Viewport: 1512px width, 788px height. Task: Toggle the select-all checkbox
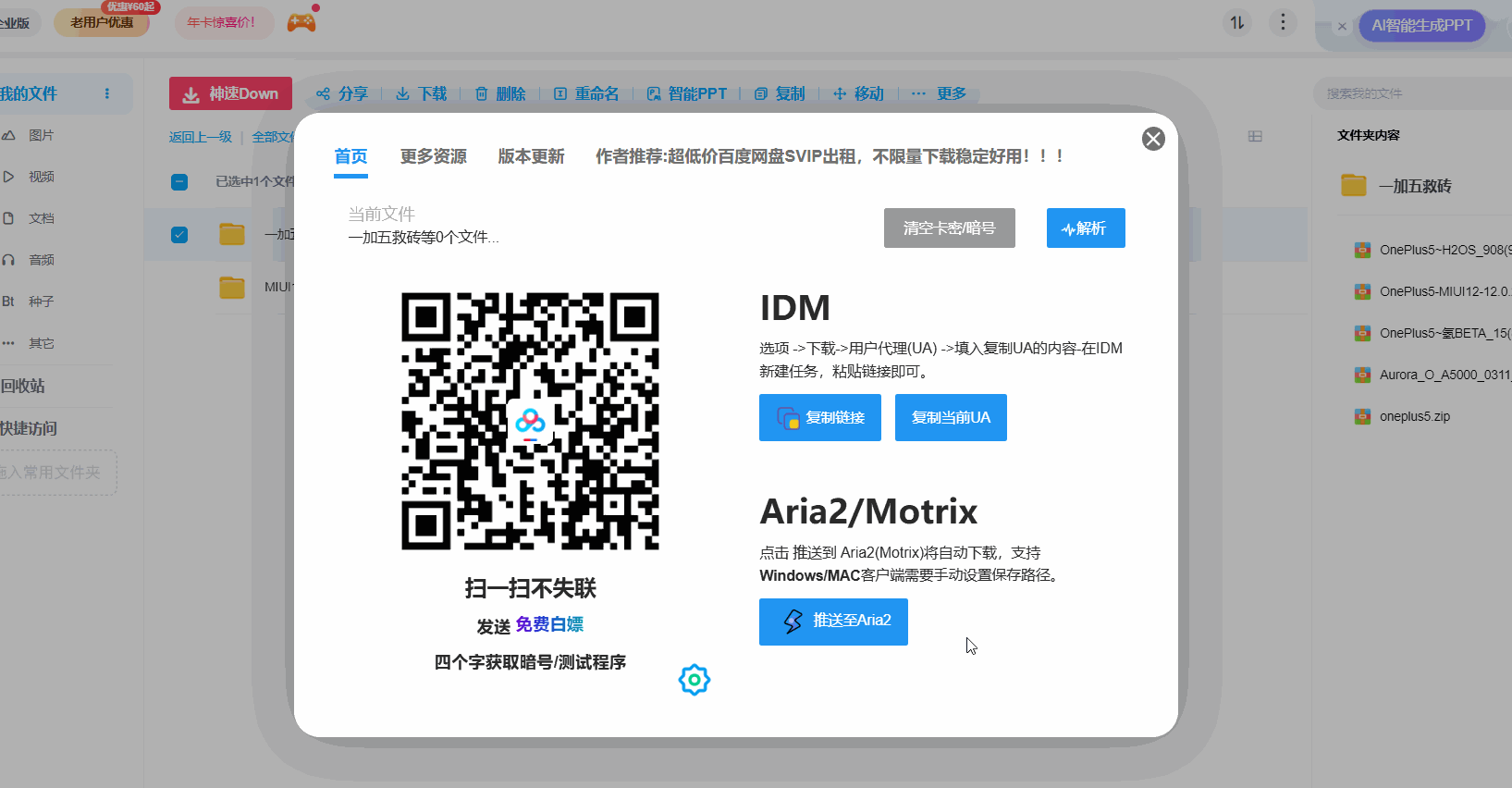click(179, 181)
